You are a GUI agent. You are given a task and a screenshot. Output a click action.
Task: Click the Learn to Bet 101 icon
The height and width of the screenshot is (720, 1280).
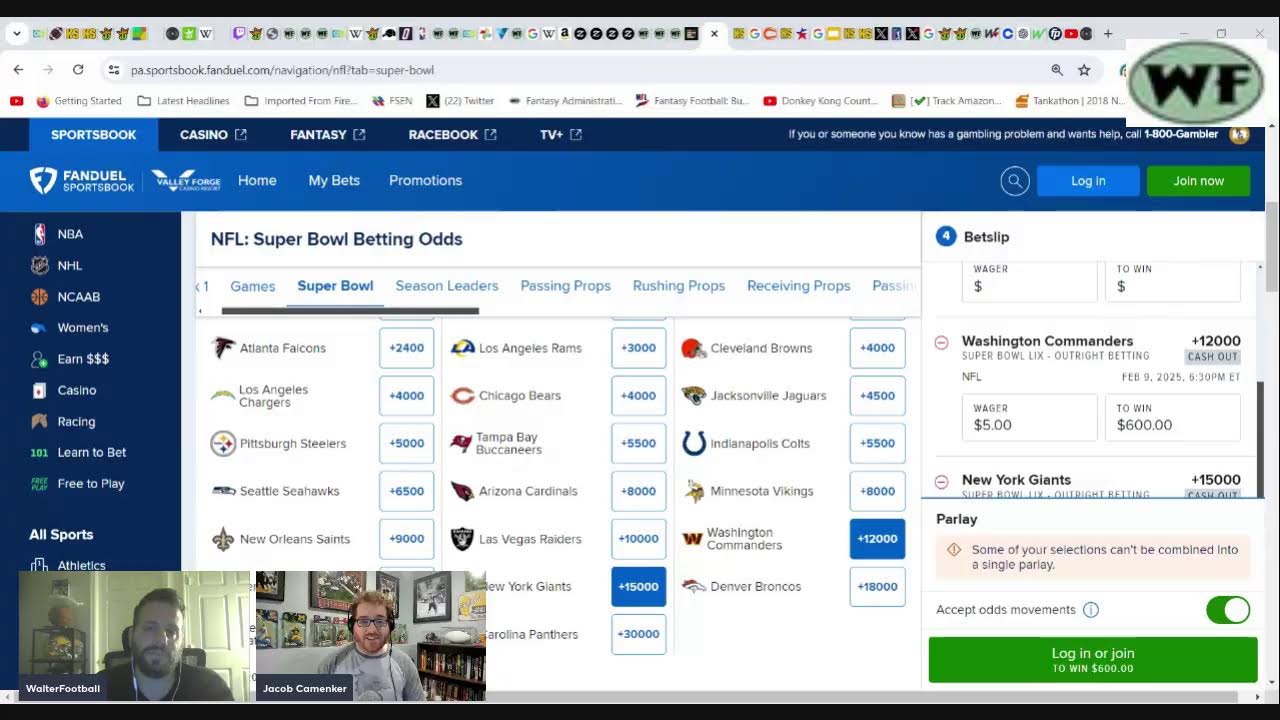tap(39, 452)
